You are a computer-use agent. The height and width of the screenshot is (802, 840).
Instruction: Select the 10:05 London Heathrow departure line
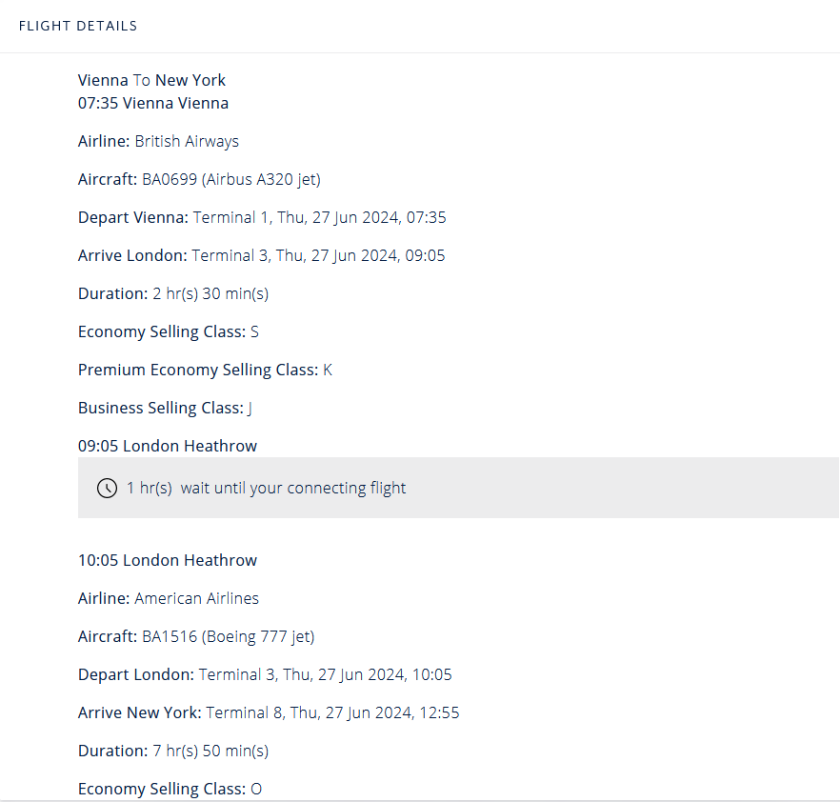click(x=167, y=560)
